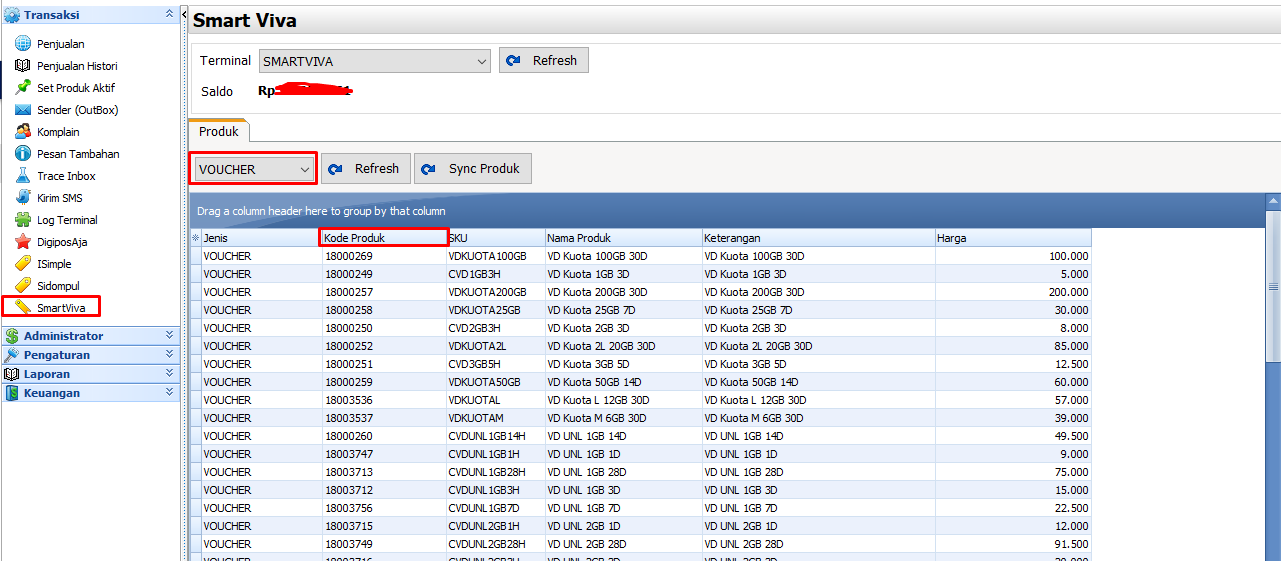Click the ISimple tag icon
This screenshot has height=561, width=1281.
[22, 264]
